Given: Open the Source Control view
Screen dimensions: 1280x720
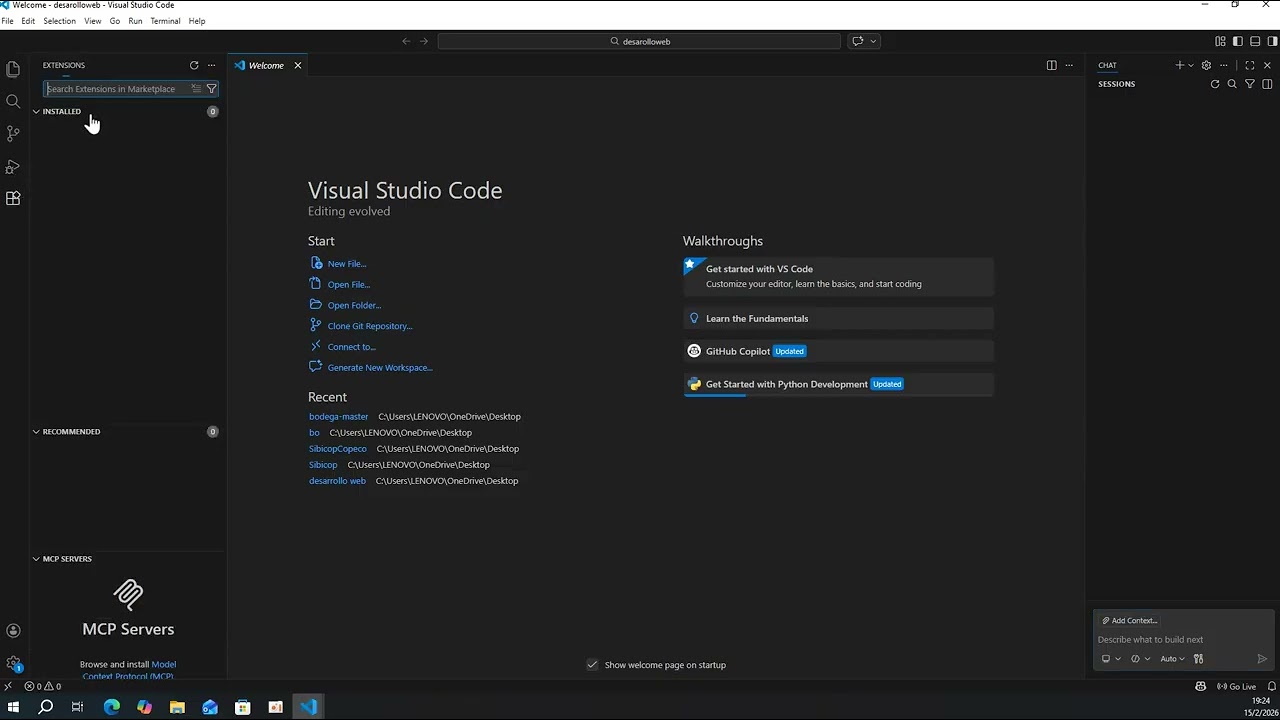Looking at the screenshot, I should [13, 133].
